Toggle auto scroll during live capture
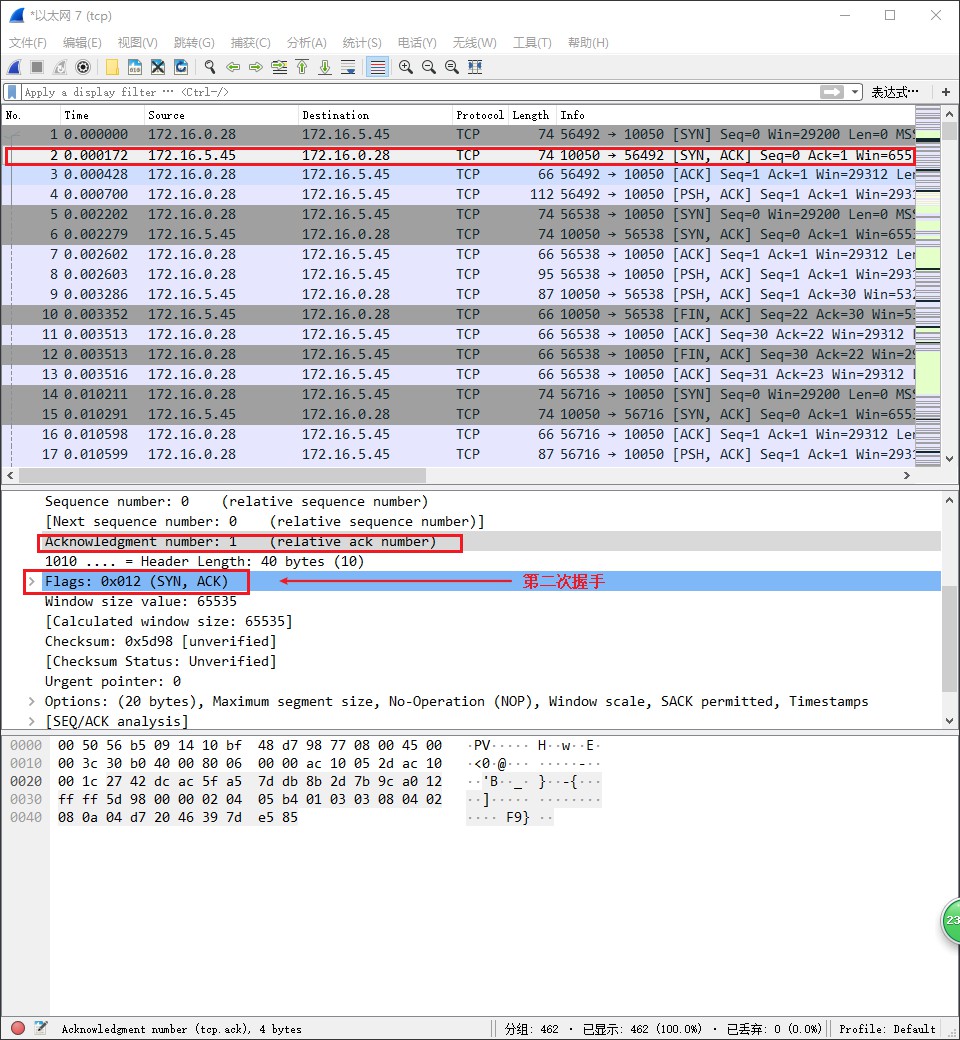The image size is (960, 1040). pos(348,67)
